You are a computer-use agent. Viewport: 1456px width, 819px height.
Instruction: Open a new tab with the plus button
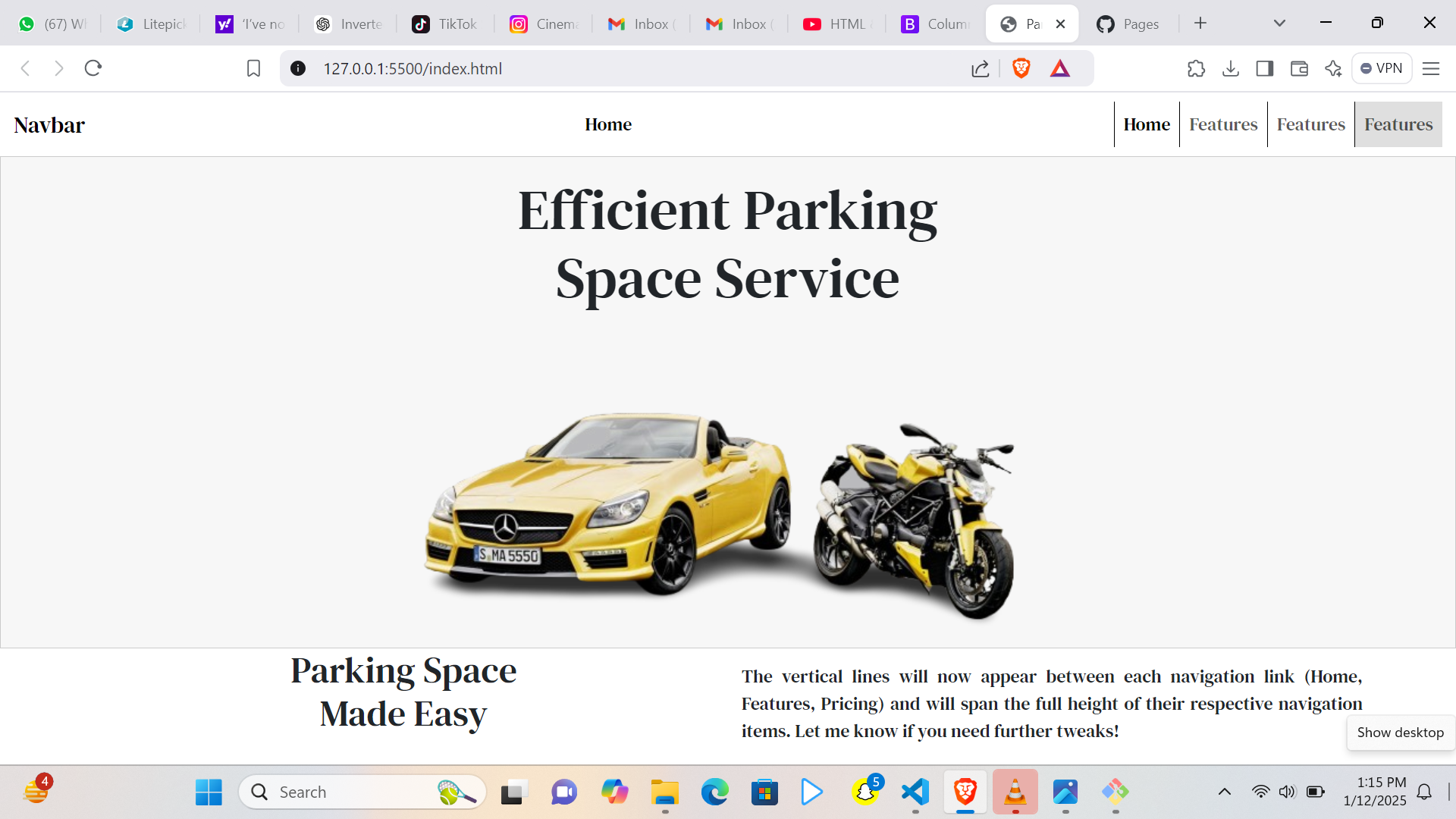point(1200,24)
